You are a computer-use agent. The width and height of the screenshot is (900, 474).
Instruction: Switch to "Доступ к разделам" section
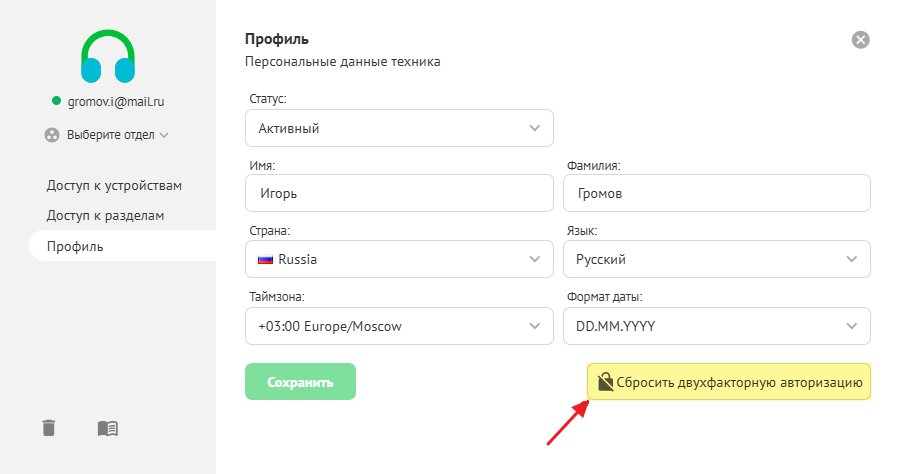(105, 215)
